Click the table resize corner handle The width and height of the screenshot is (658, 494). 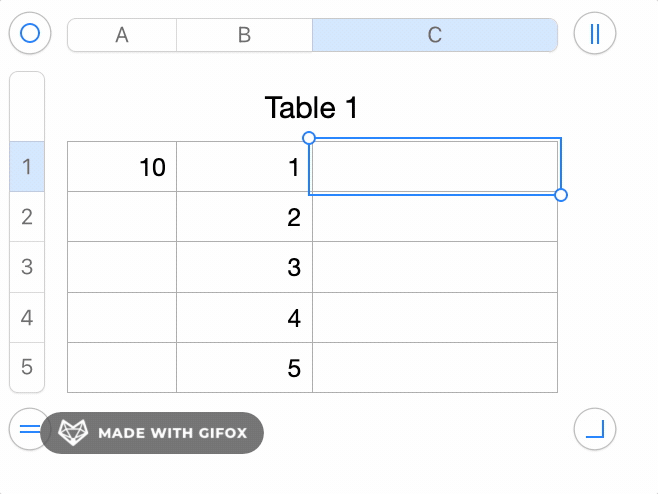coord(595,430)
